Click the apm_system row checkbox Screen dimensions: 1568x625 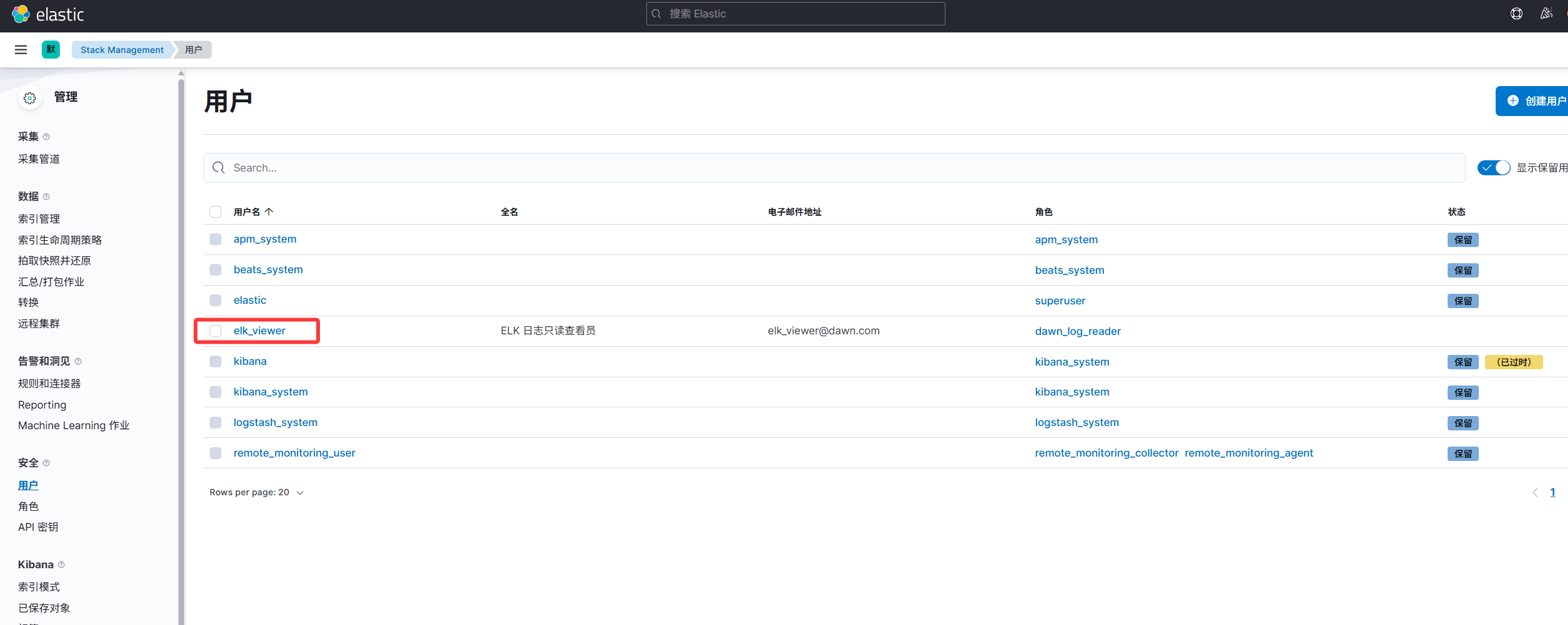216,240
